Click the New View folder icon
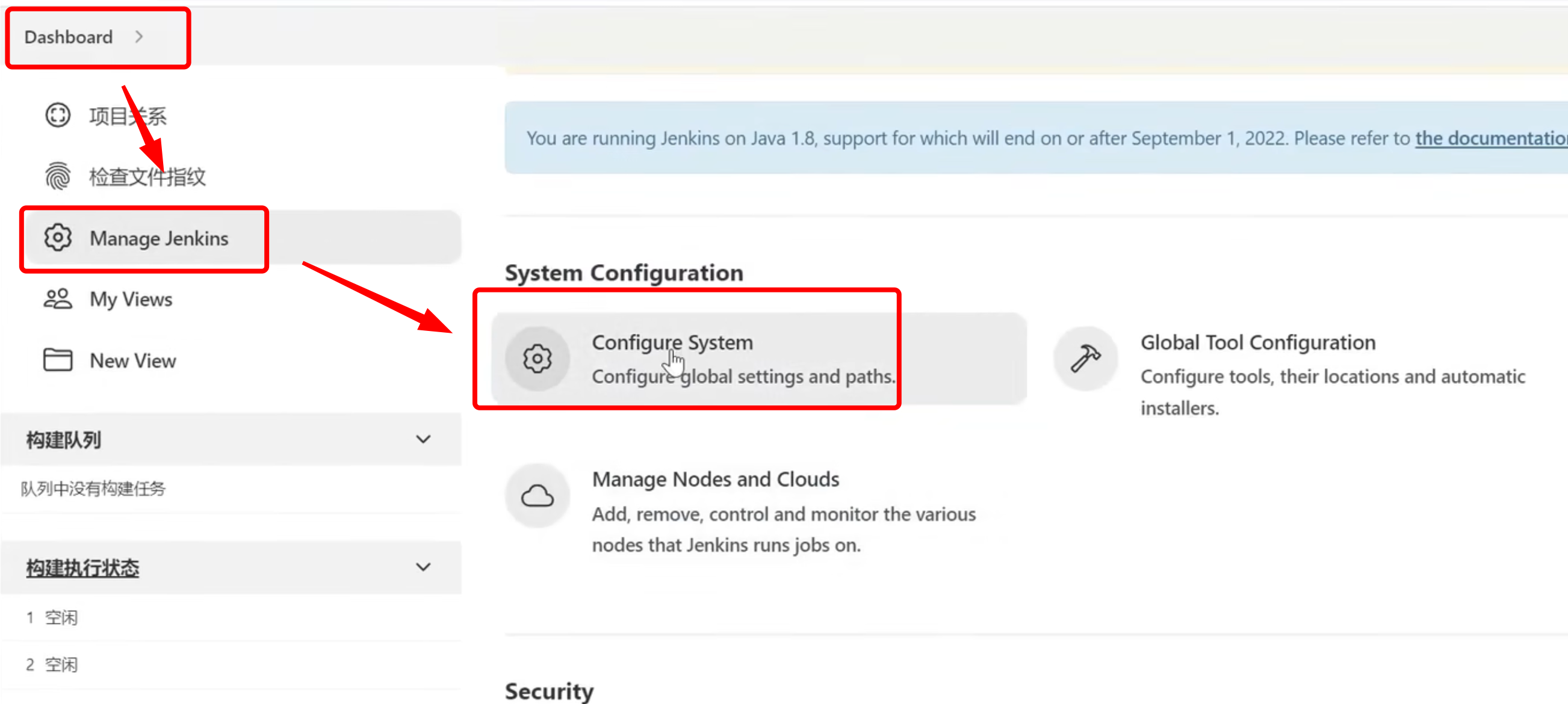Viewport: 1568px width, 704px height. (58, 360)
